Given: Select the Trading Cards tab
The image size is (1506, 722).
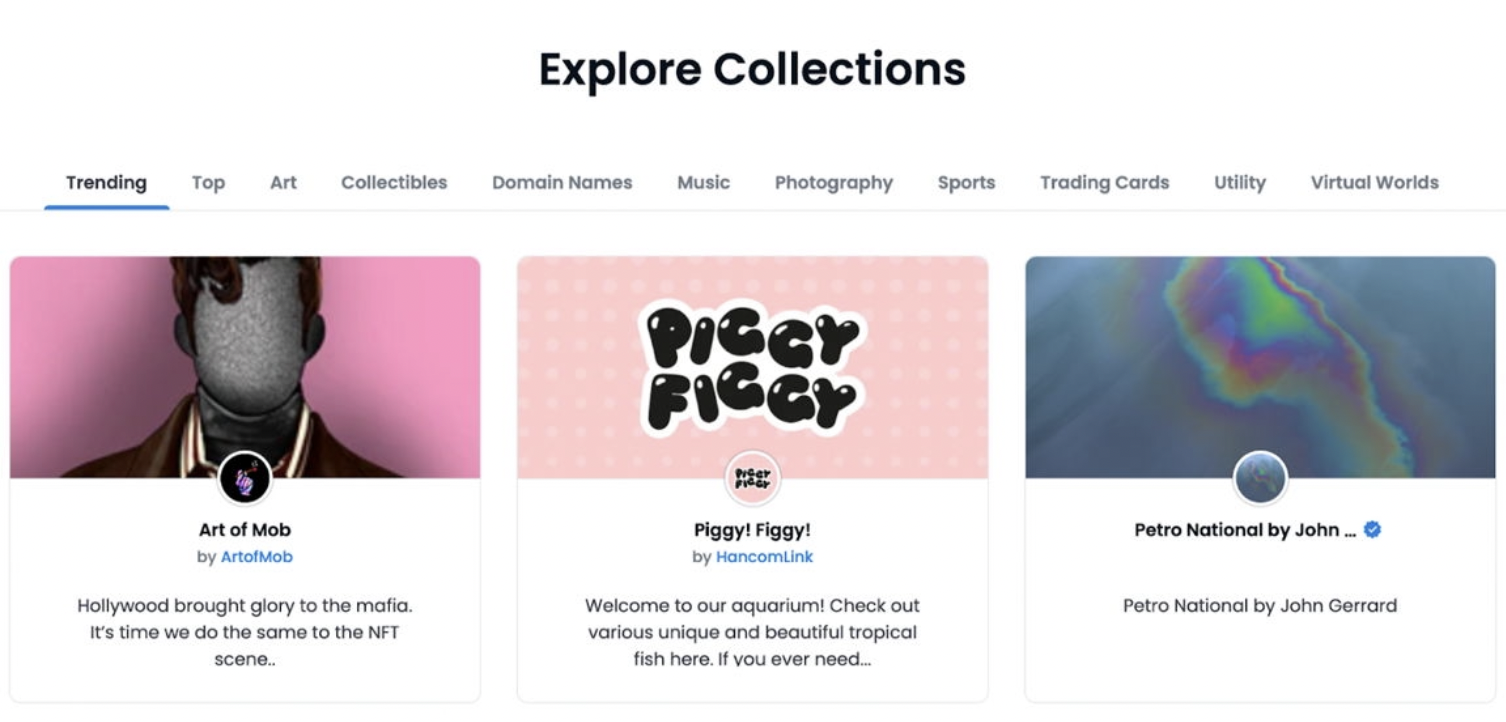Looking at the screenshot, I should pyautogui.click(x=1104, y=183).
